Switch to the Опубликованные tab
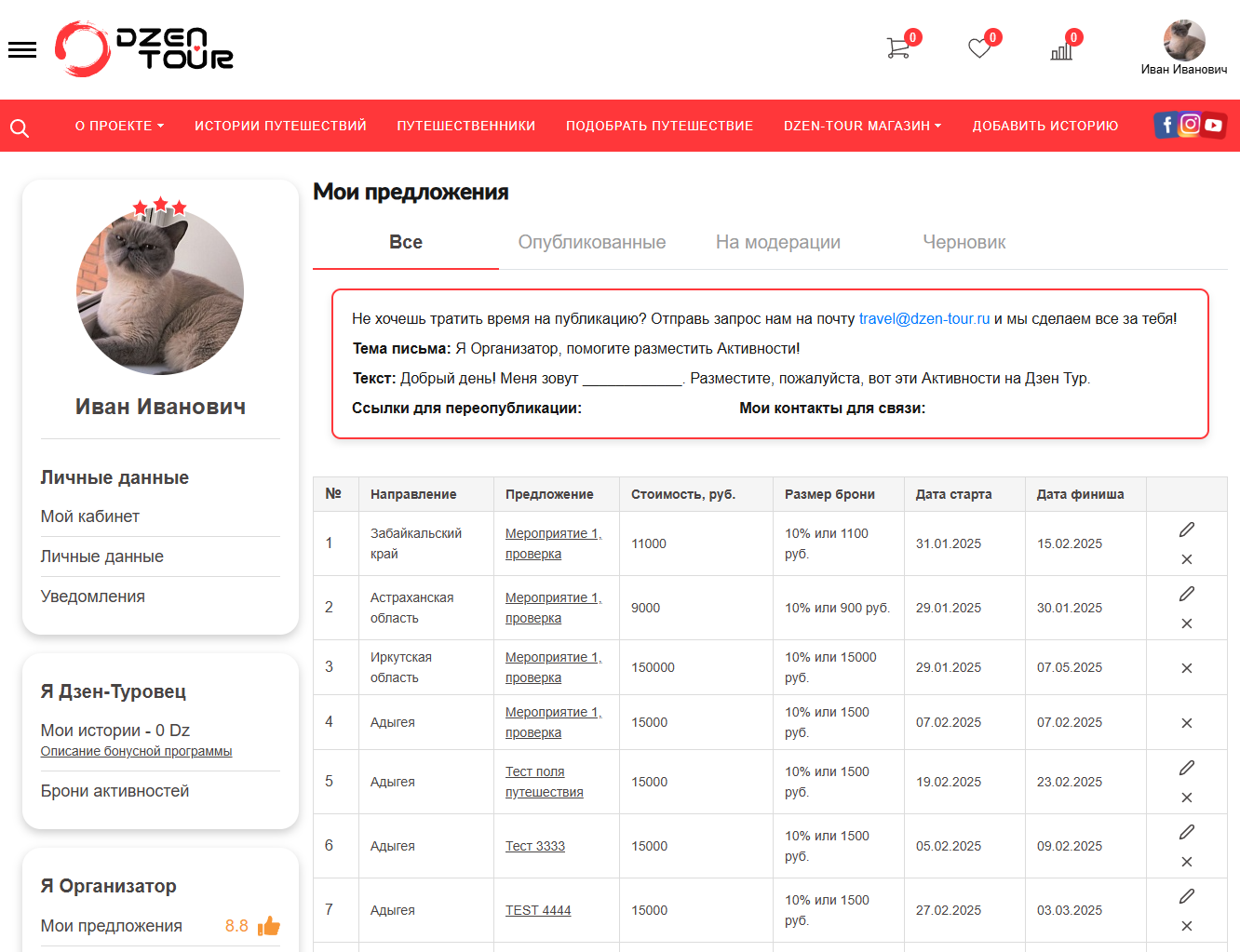1240x952 pixels. pyautogui.click(x=592, y=242)
